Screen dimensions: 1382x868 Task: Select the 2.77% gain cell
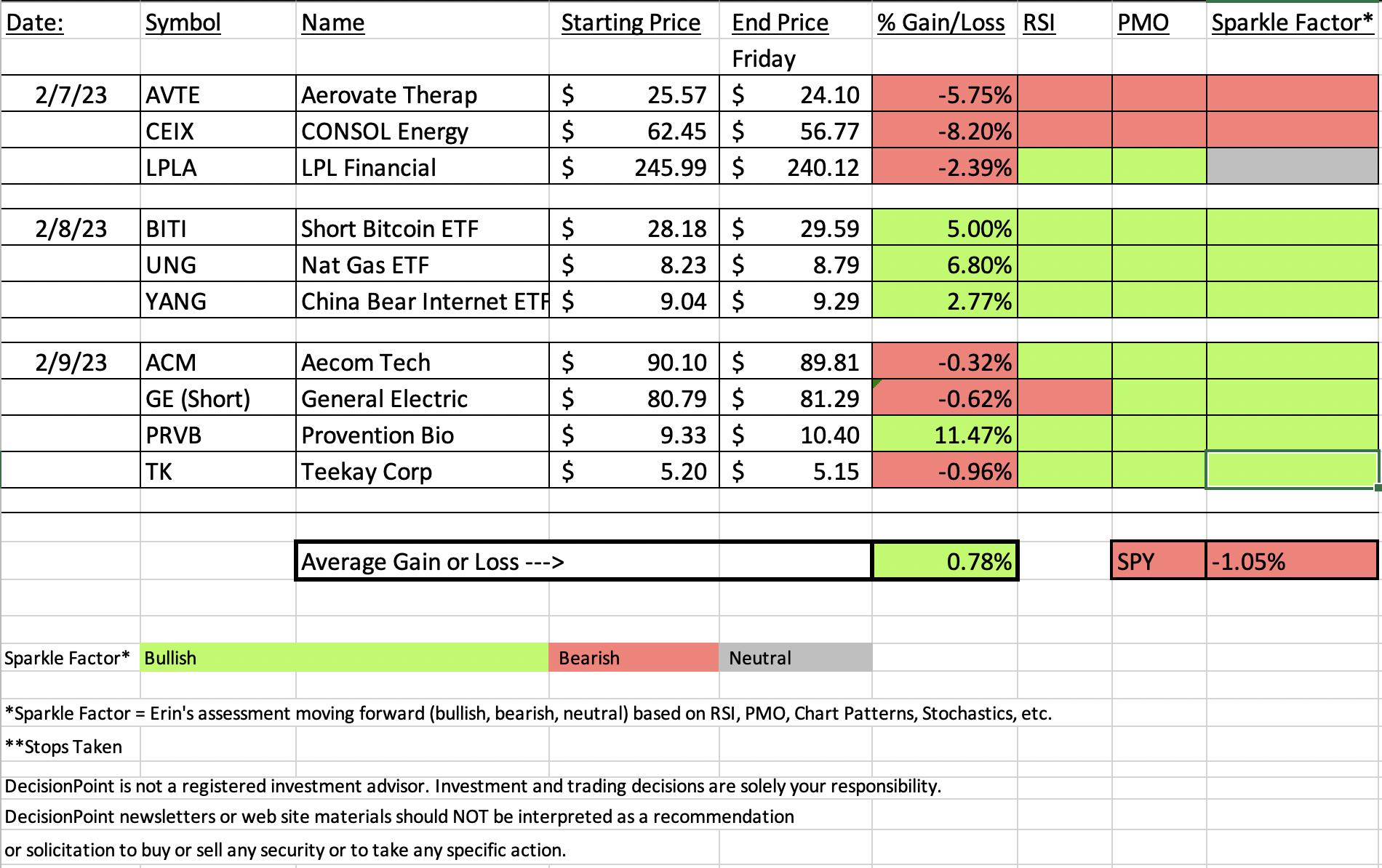944,300
